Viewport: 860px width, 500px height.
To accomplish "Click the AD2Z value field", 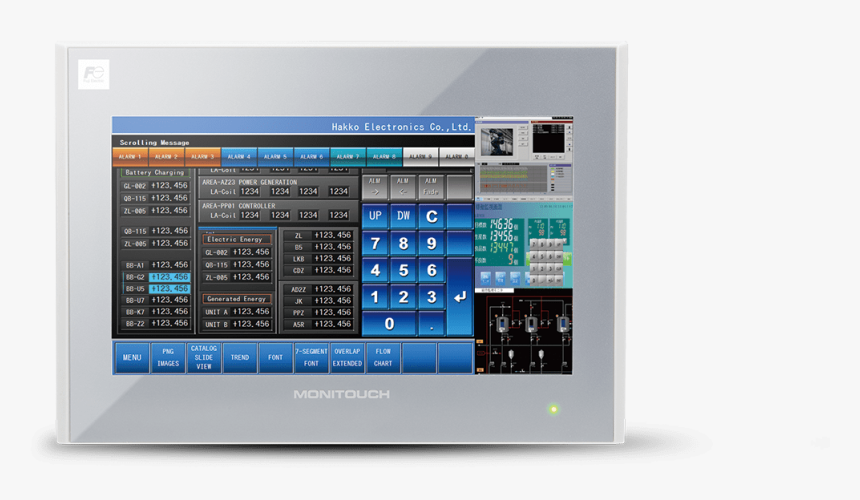I will pos(332,289).
